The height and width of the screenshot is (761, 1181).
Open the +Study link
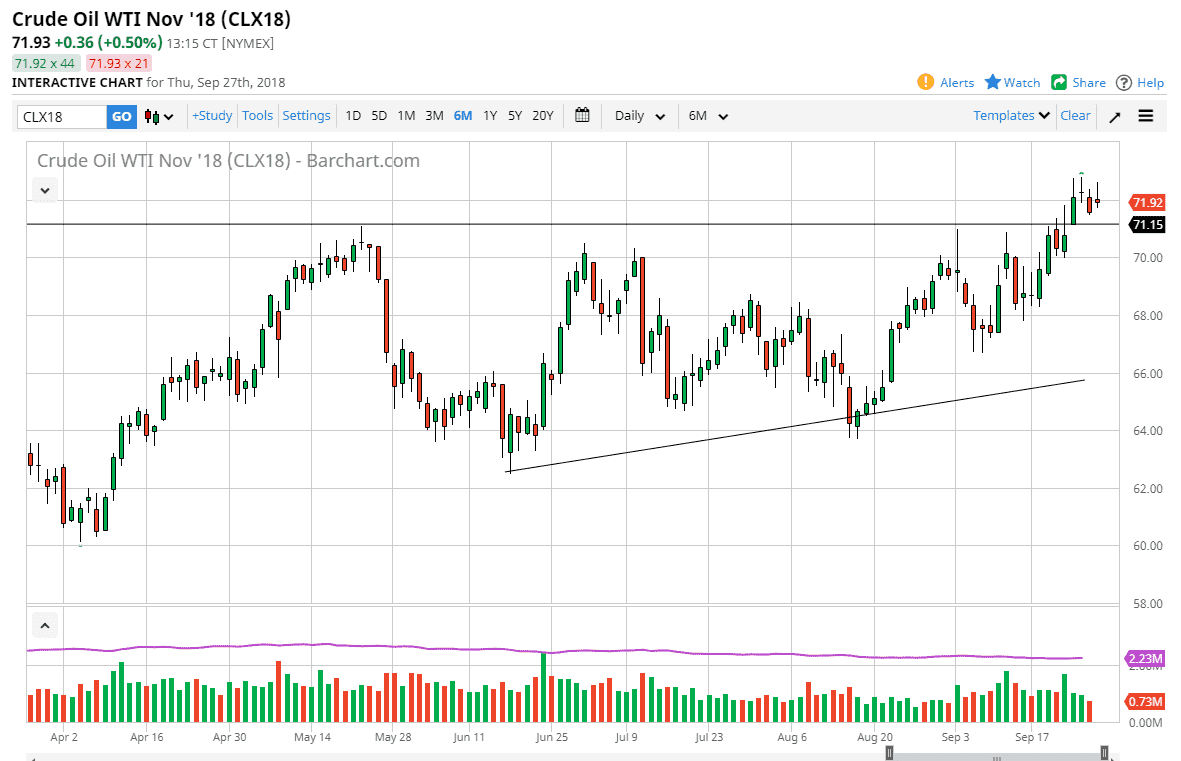[x=211, y=116]
